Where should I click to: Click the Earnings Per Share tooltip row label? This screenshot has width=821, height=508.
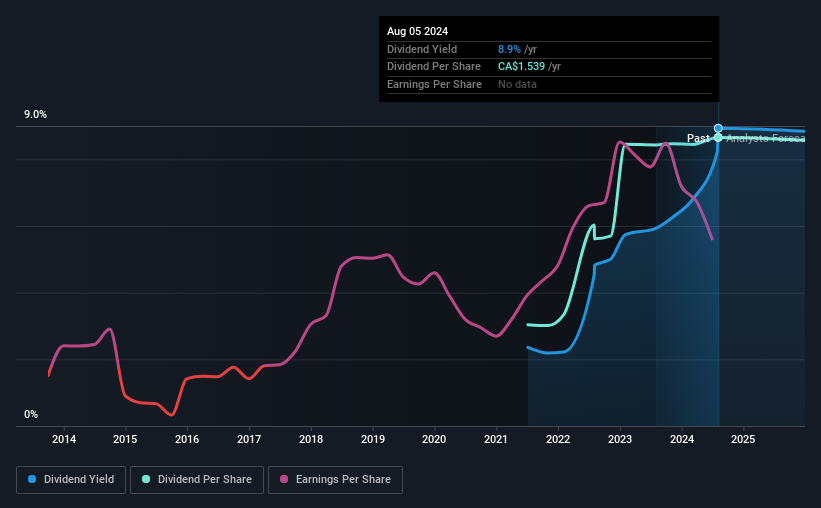pos(434,84)
